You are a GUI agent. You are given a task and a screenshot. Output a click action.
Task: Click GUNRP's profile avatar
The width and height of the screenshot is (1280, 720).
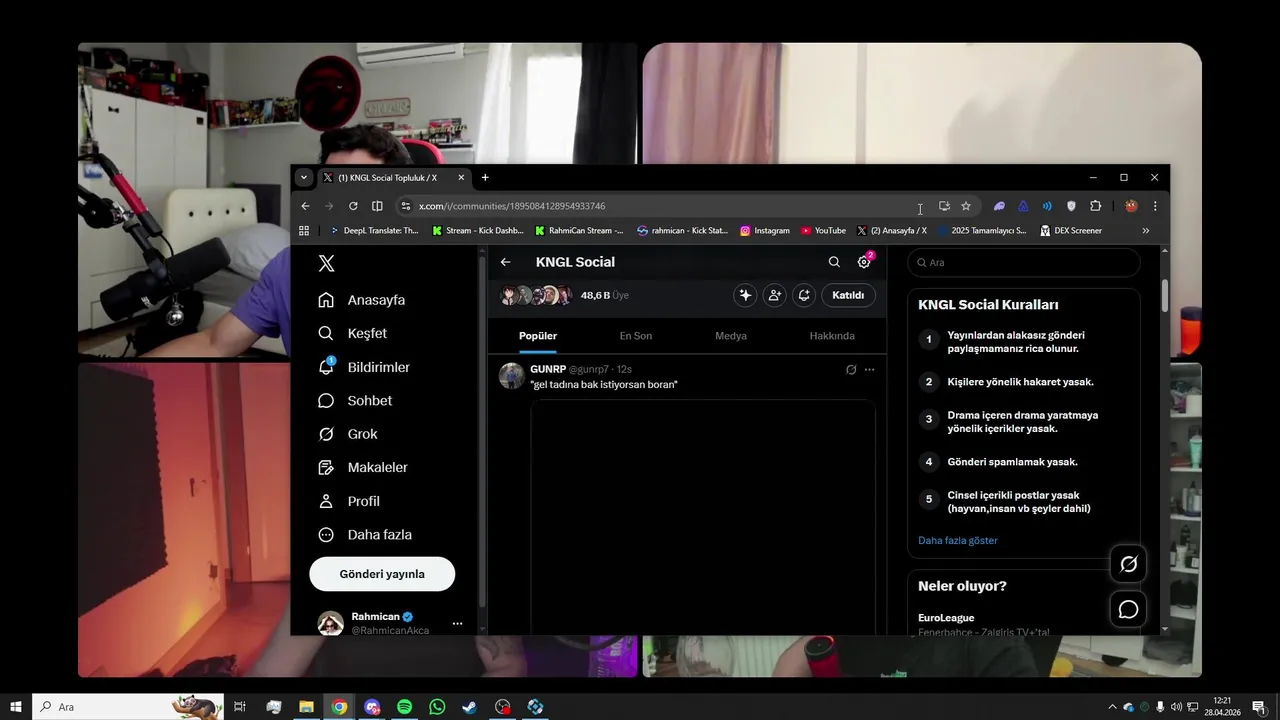point(512,375)
